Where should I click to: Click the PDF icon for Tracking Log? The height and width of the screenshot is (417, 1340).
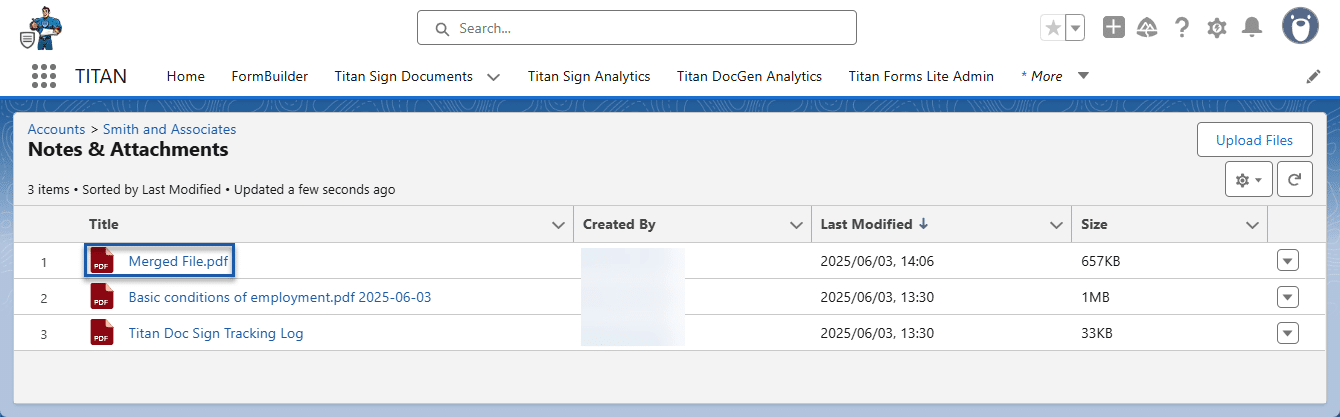tap(101, 333)
